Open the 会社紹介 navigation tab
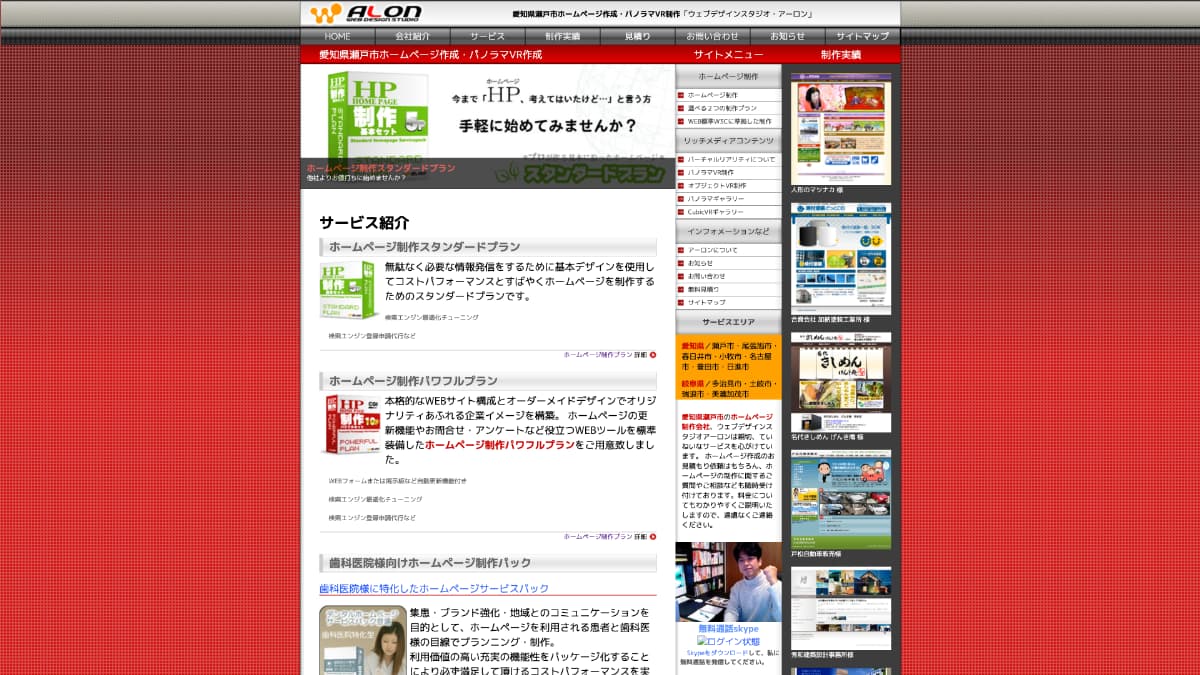Viewport: 1200px width, 675px height. tap(413, 36)
